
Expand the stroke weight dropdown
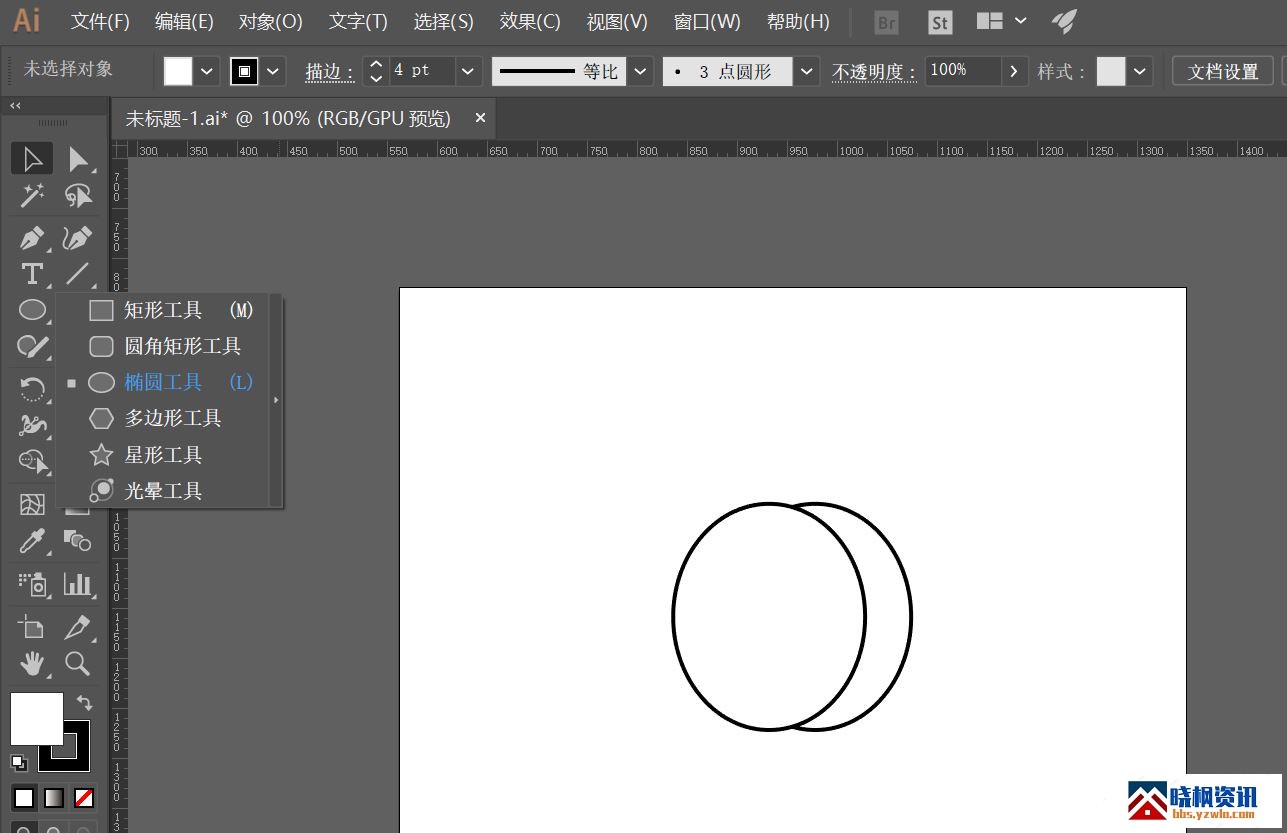(x=468, y=71)
